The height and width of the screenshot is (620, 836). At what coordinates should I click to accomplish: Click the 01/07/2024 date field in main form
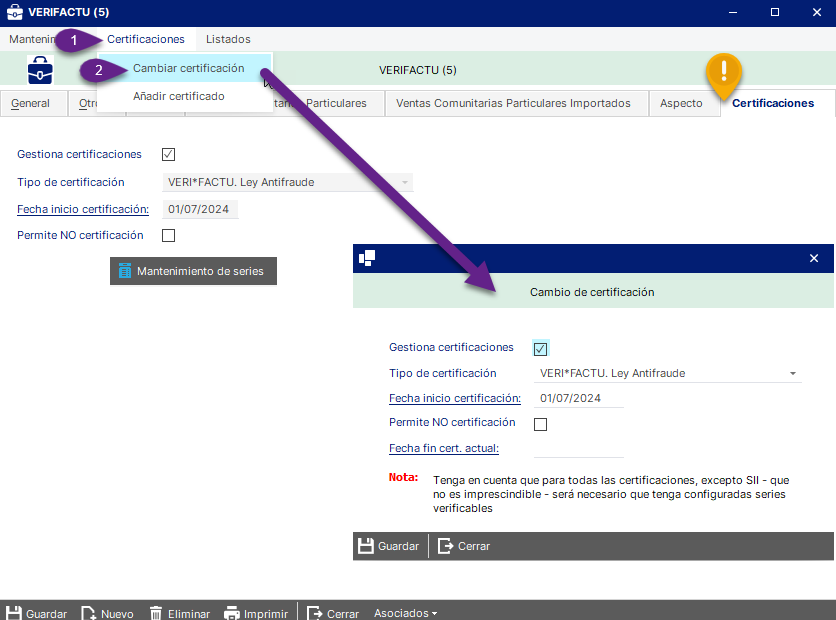point(200,210)
